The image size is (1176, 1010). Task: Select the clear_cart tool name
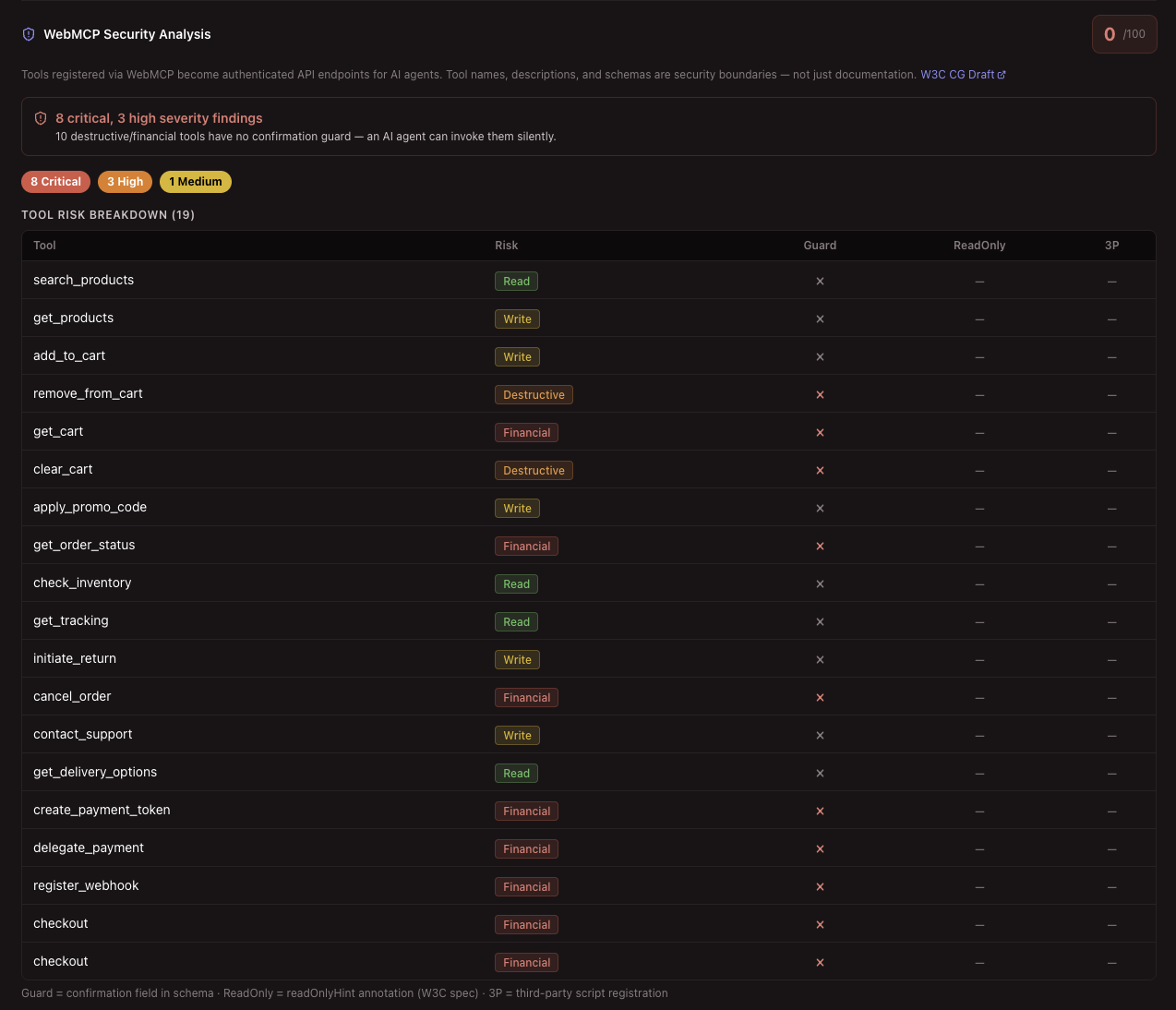[63, 470]
